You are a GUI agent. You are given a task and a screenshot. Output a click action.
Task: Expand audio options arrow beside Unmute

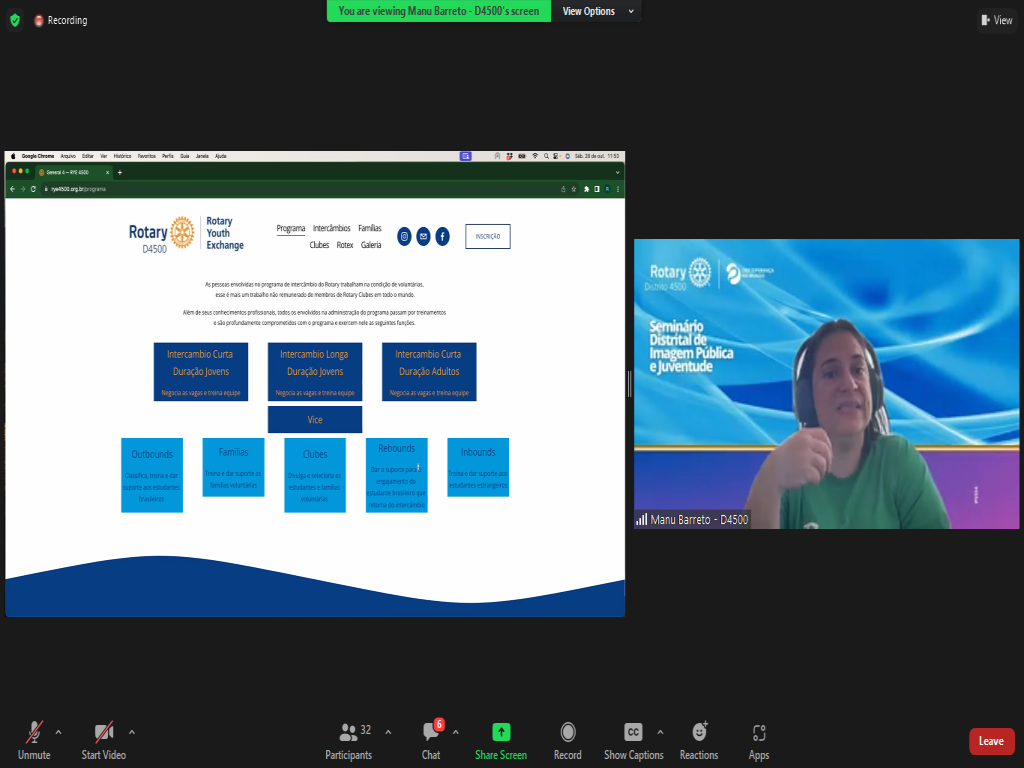(58, 732)
